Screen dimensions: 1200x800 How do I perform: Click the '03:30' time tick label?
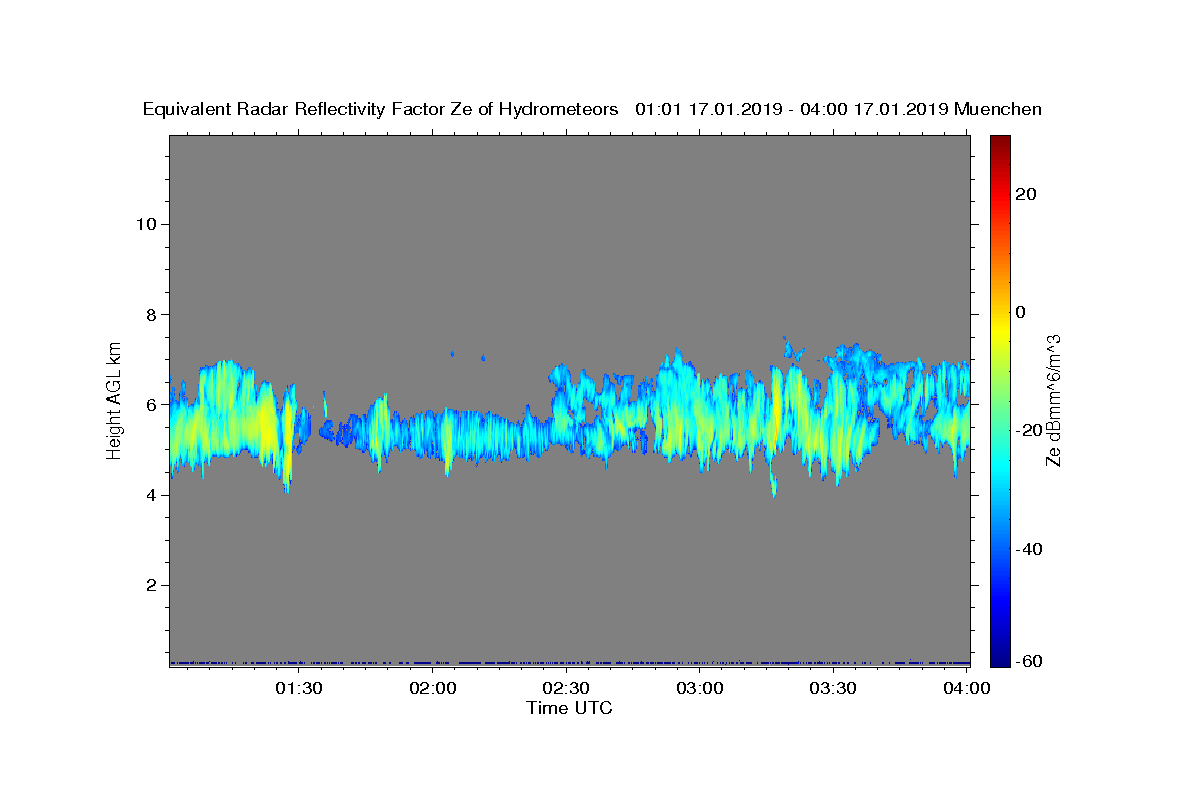[833, 688]
